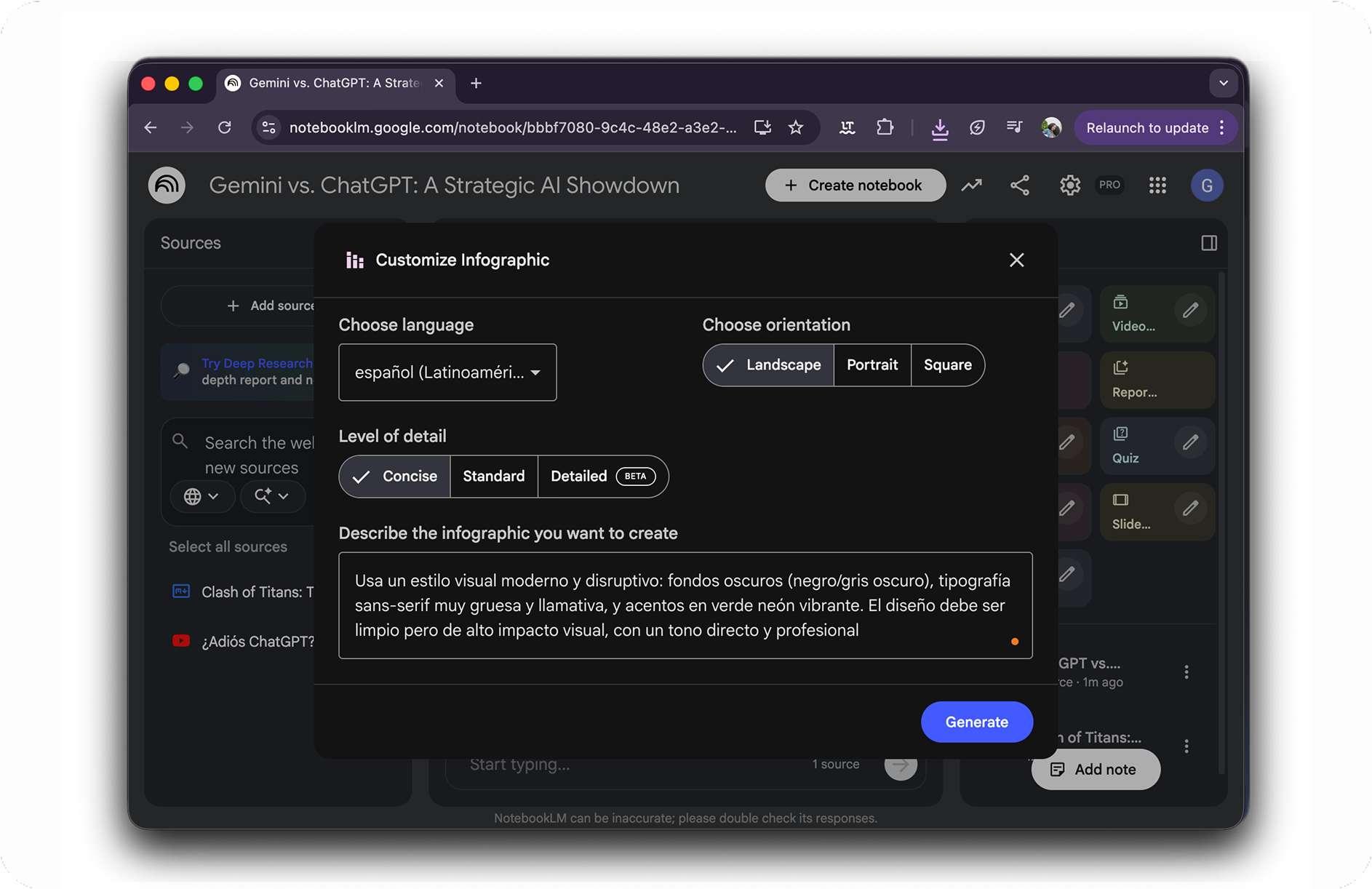Click the Sources panel heading

191,243
